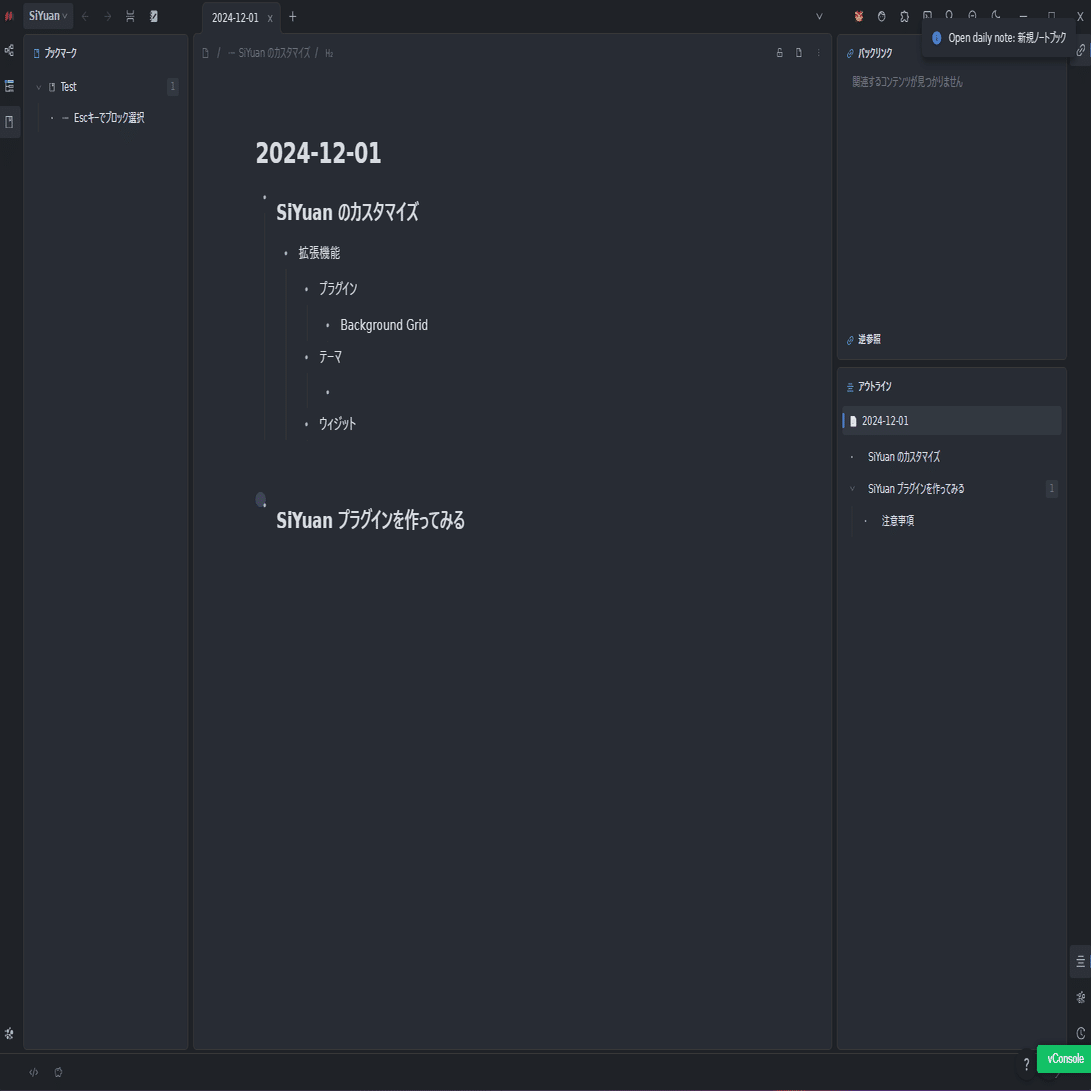Open the plugins puzzle-piece icon
The height and width of the screenshot is (1091, 1091).
(x=905, y=16)
